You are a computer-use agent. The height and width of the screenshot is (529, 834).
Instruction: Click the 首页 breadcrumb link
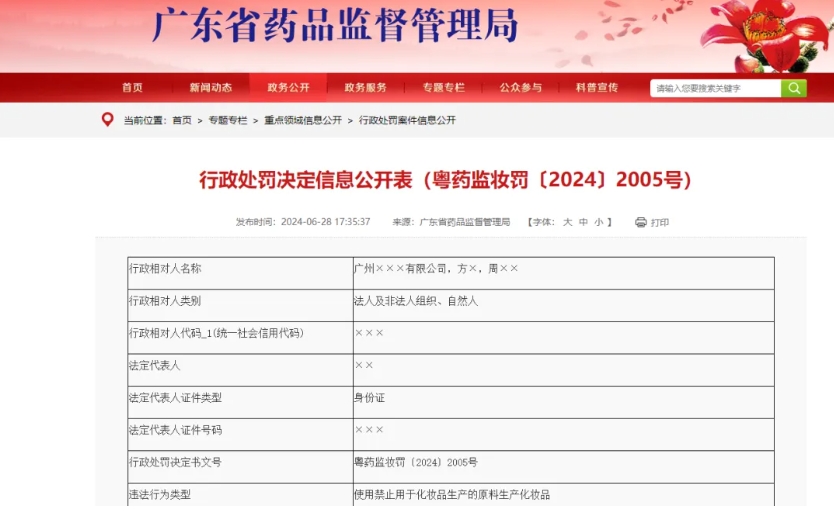coord(182,120)
